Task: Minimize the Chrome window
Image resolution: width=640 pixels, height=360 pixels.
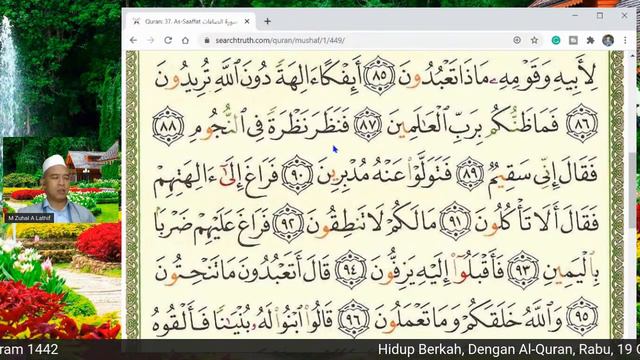Action: [x=575, y=16]
